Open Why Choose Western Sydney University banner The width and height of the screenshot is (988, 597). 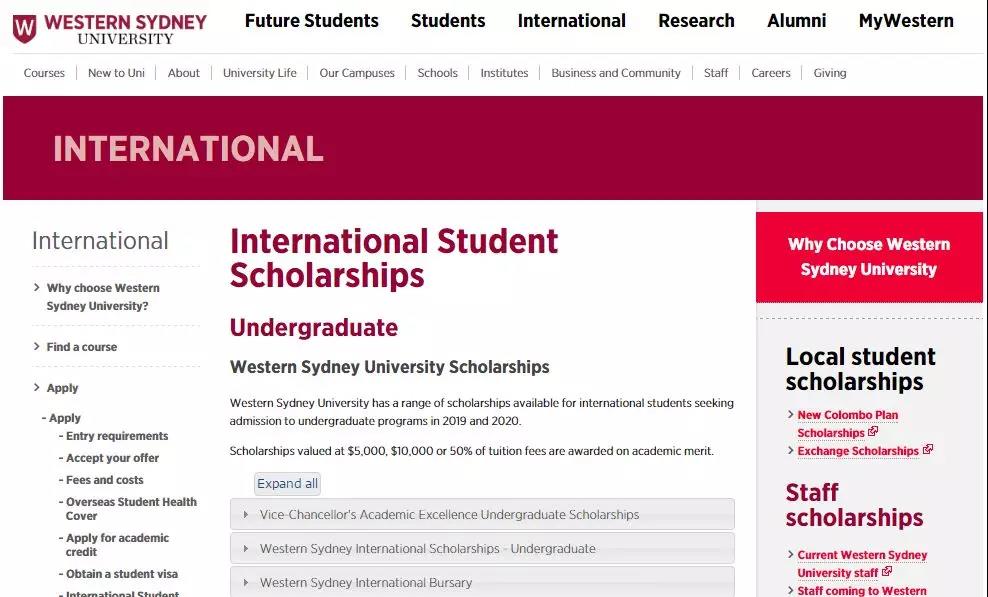(x=868, y=257)
